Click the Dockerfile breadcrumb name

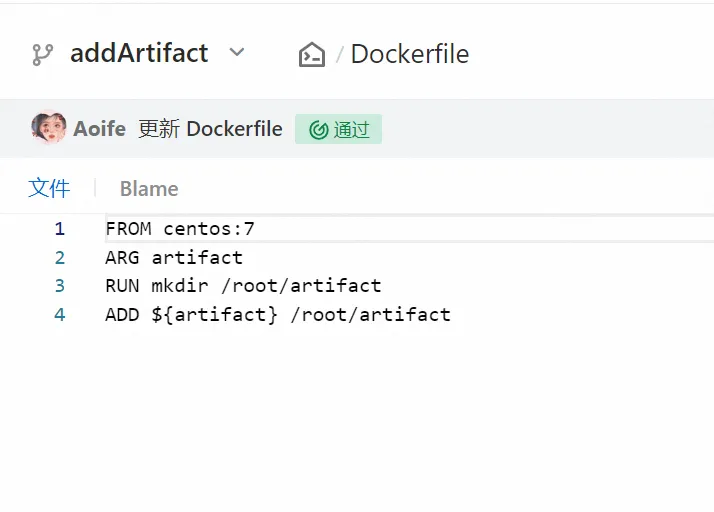pyautogui.click(x=410, y=54)
